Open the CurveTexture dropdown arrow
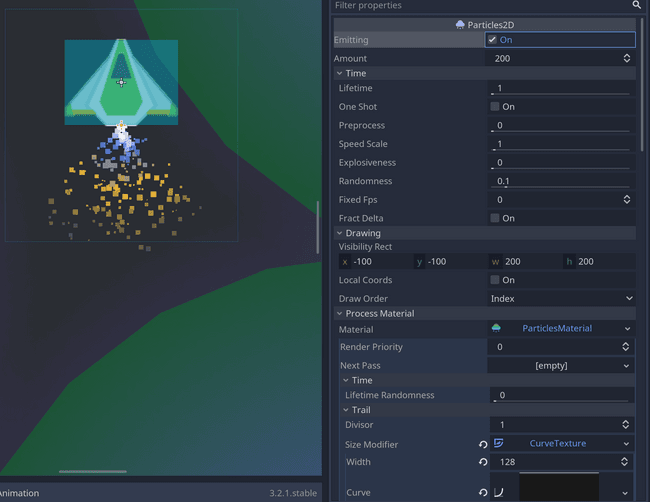The width and height of the screenshot is (650, 502). 626,444
